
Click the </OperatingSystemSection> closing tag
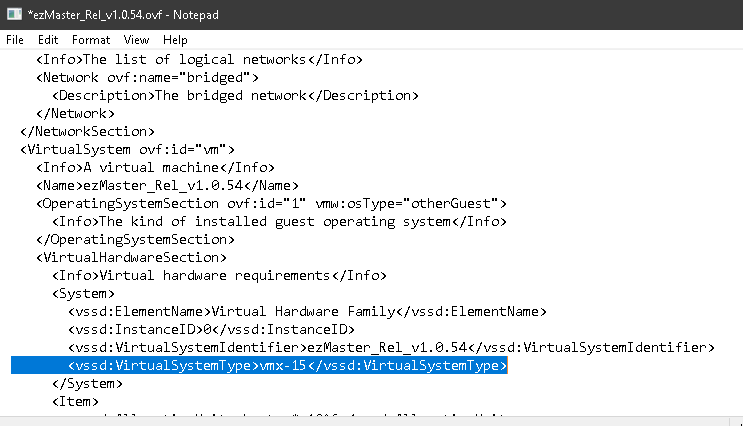pos(136,240)
